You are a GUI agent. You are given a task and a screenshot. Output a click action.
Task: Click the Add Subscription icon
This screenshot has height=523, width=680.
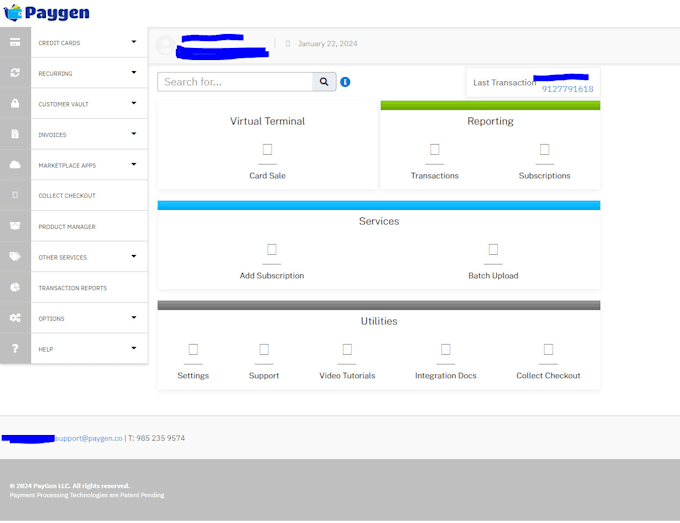272,249
